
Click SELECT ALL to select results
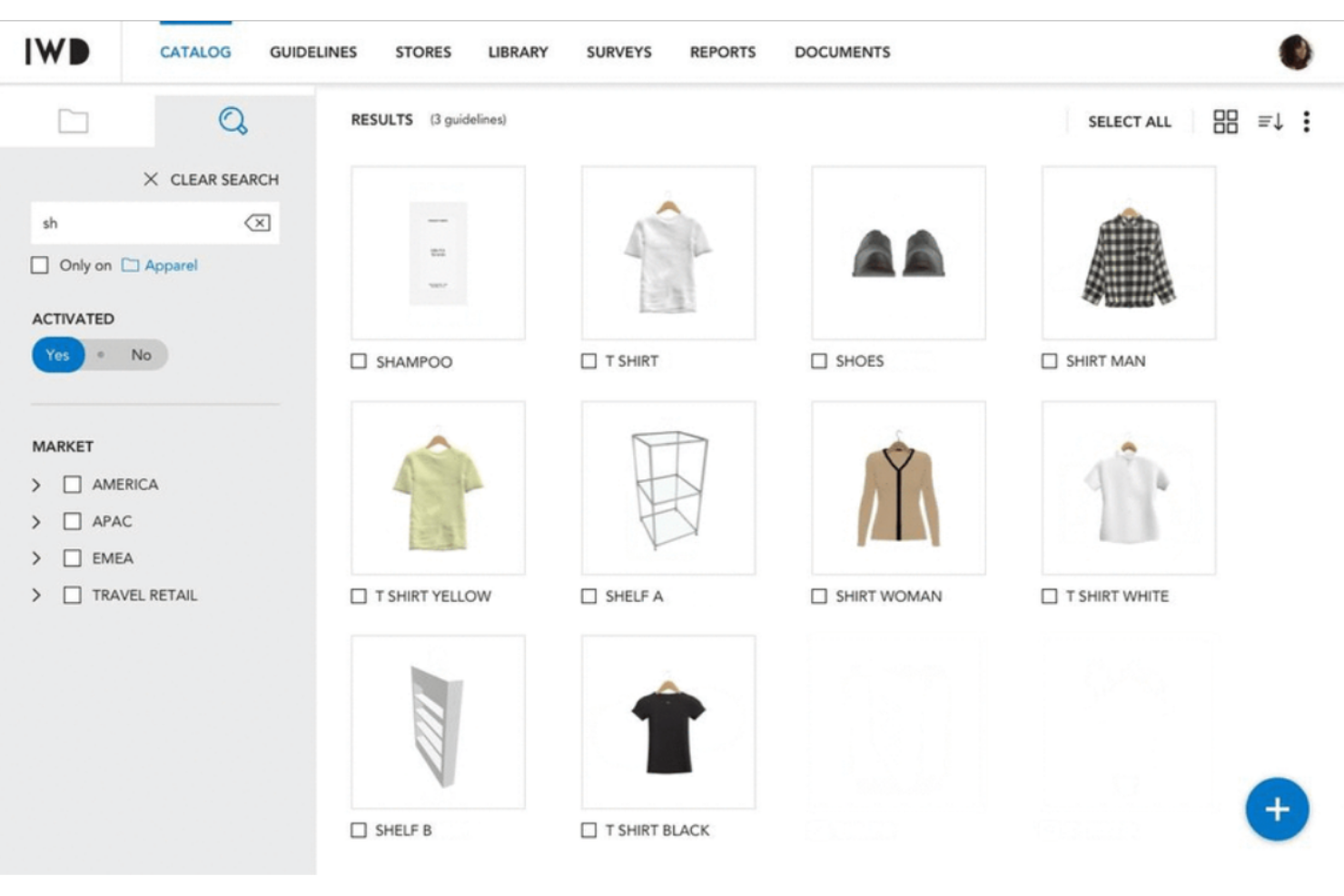(x=1129, y=121)
